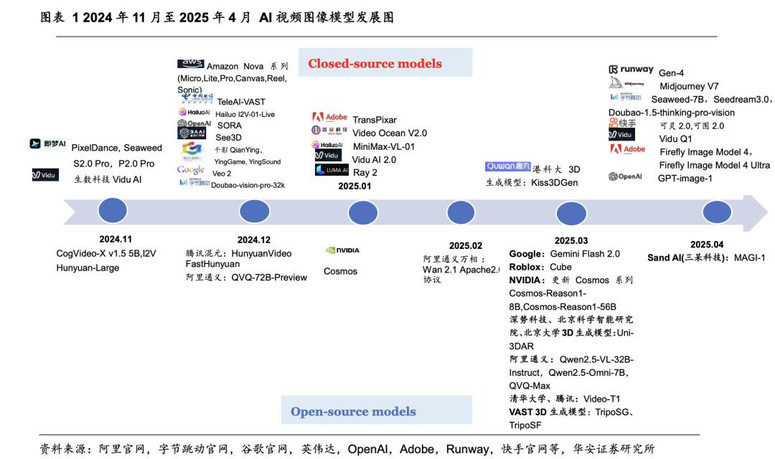
Task: Click the Firefly Image Model 4 Ultra text
Action: point(714,165)
